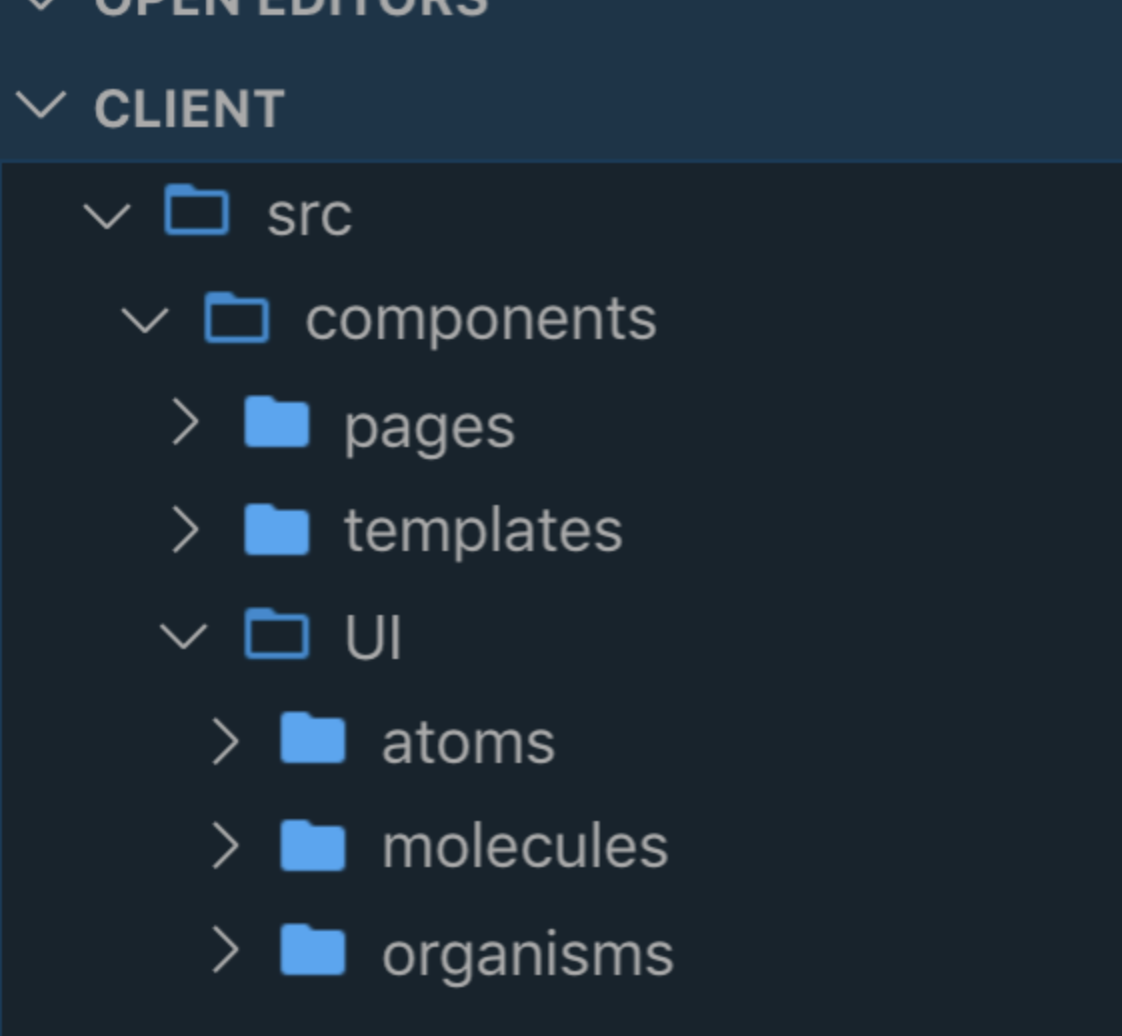This screenshot has height=1036, width=1122.
Task: Expand the pages folder chevron
Action: (x=185, y=422)
